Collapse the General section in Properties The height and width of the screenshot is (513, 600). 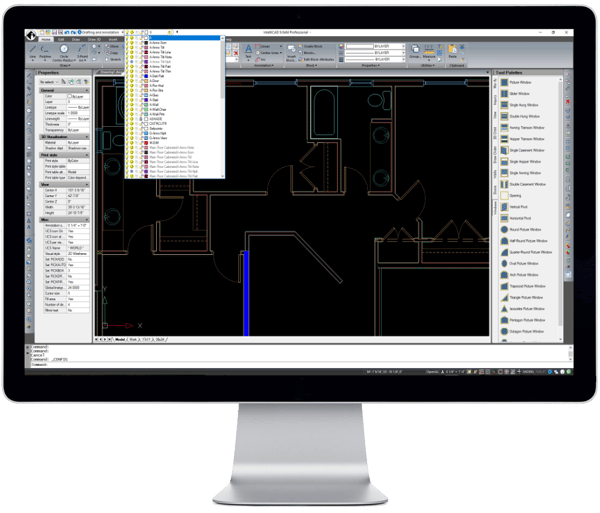87,90
